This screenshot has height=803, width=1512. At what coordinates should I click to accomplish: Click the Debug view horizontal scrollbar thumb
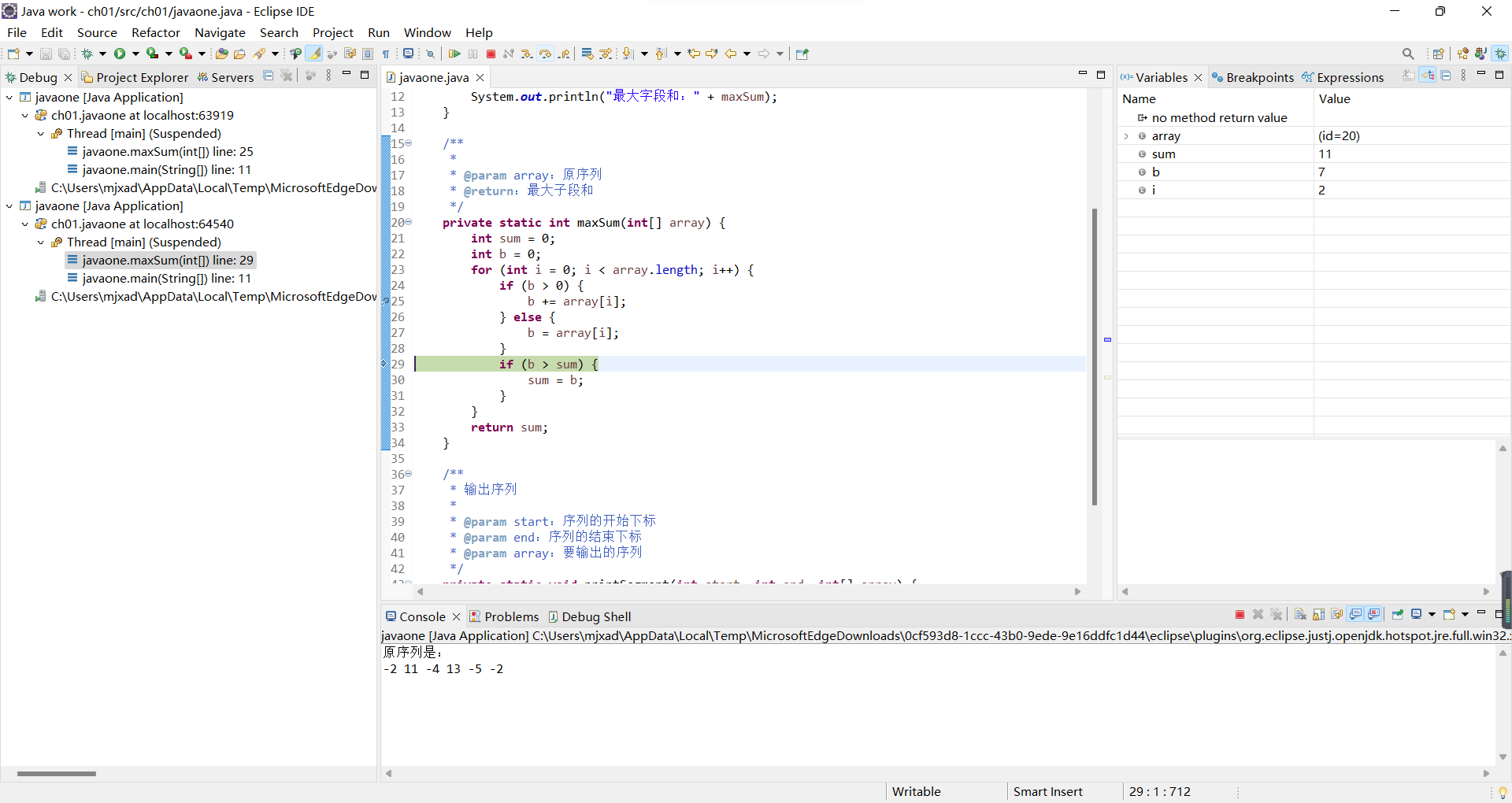[57, 773]
